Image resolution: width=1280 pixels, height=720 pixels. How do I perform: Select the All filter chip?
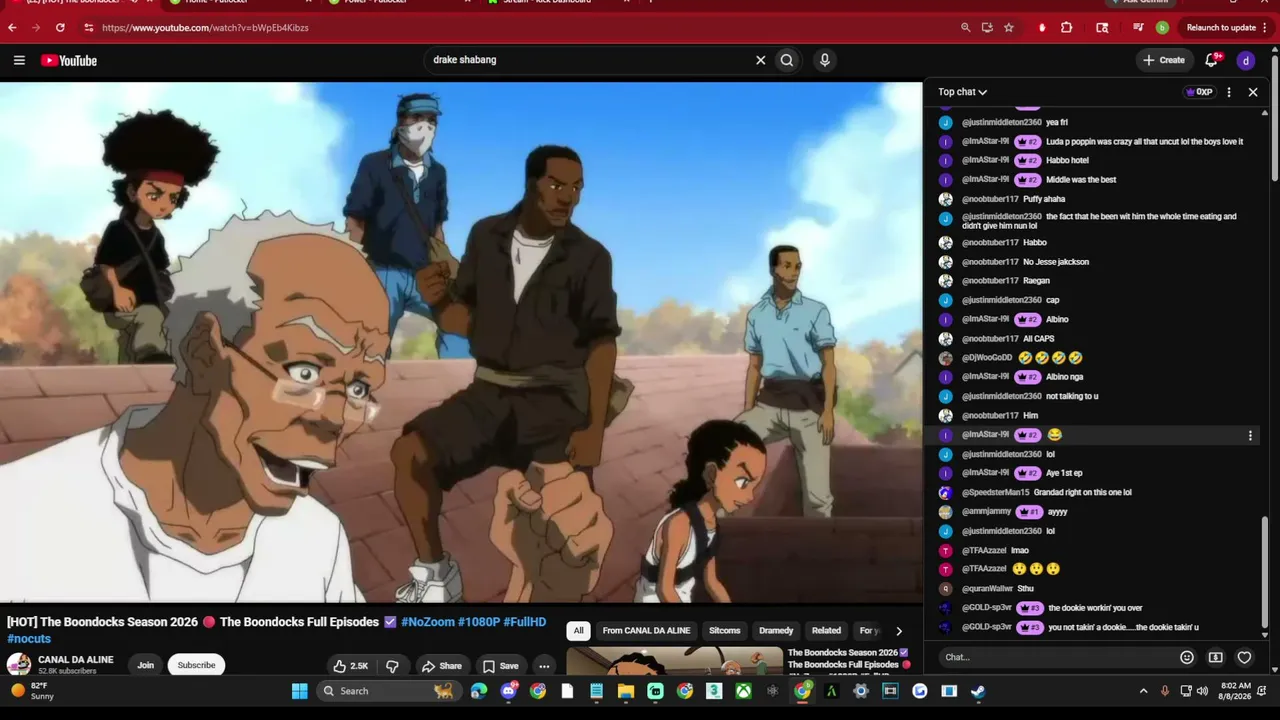pyautogui.click(x=578, y=631)
